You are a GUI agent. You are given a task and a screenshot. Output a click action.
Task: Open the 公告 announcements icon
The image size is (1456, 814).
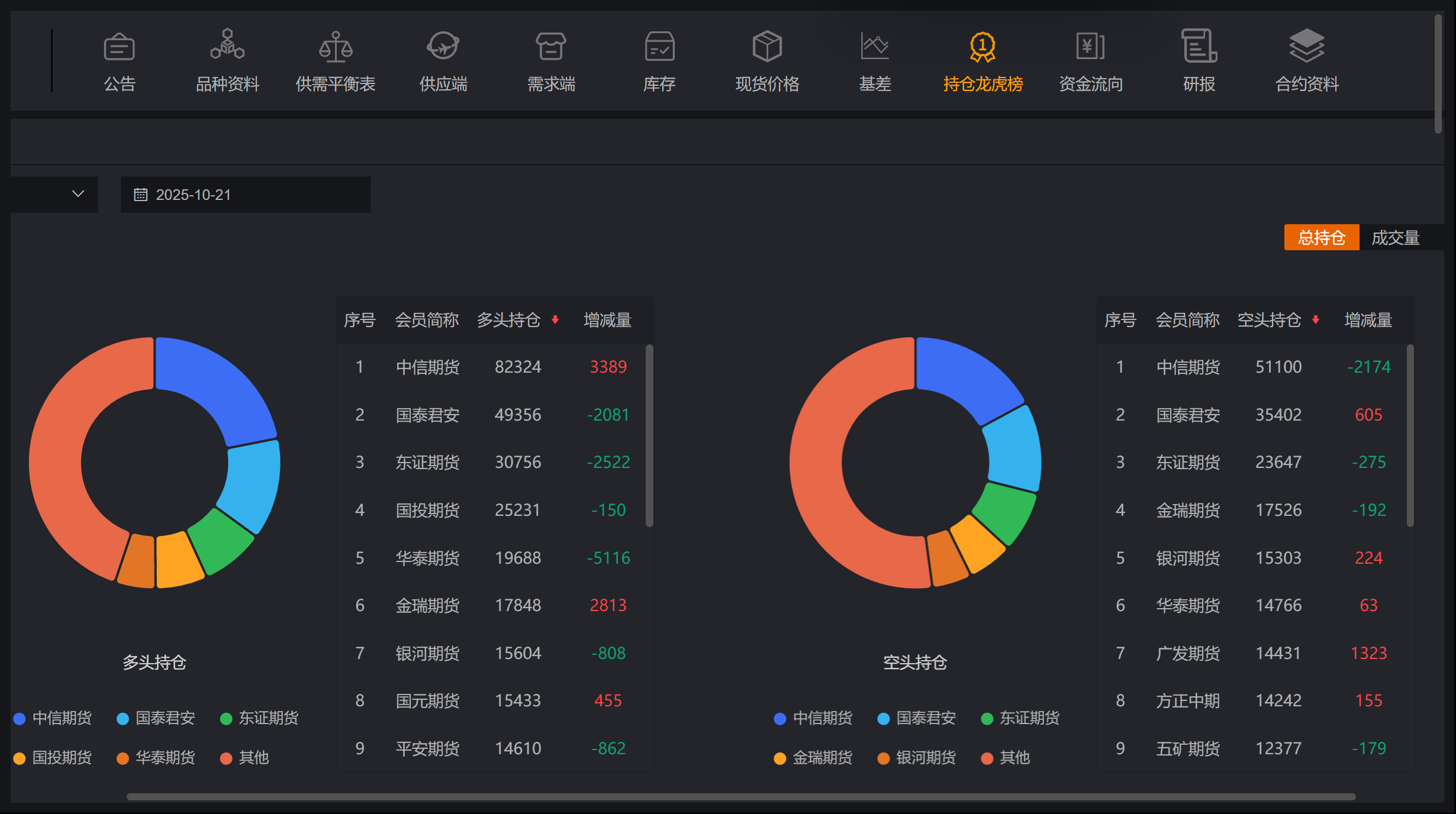coord(120,47)
